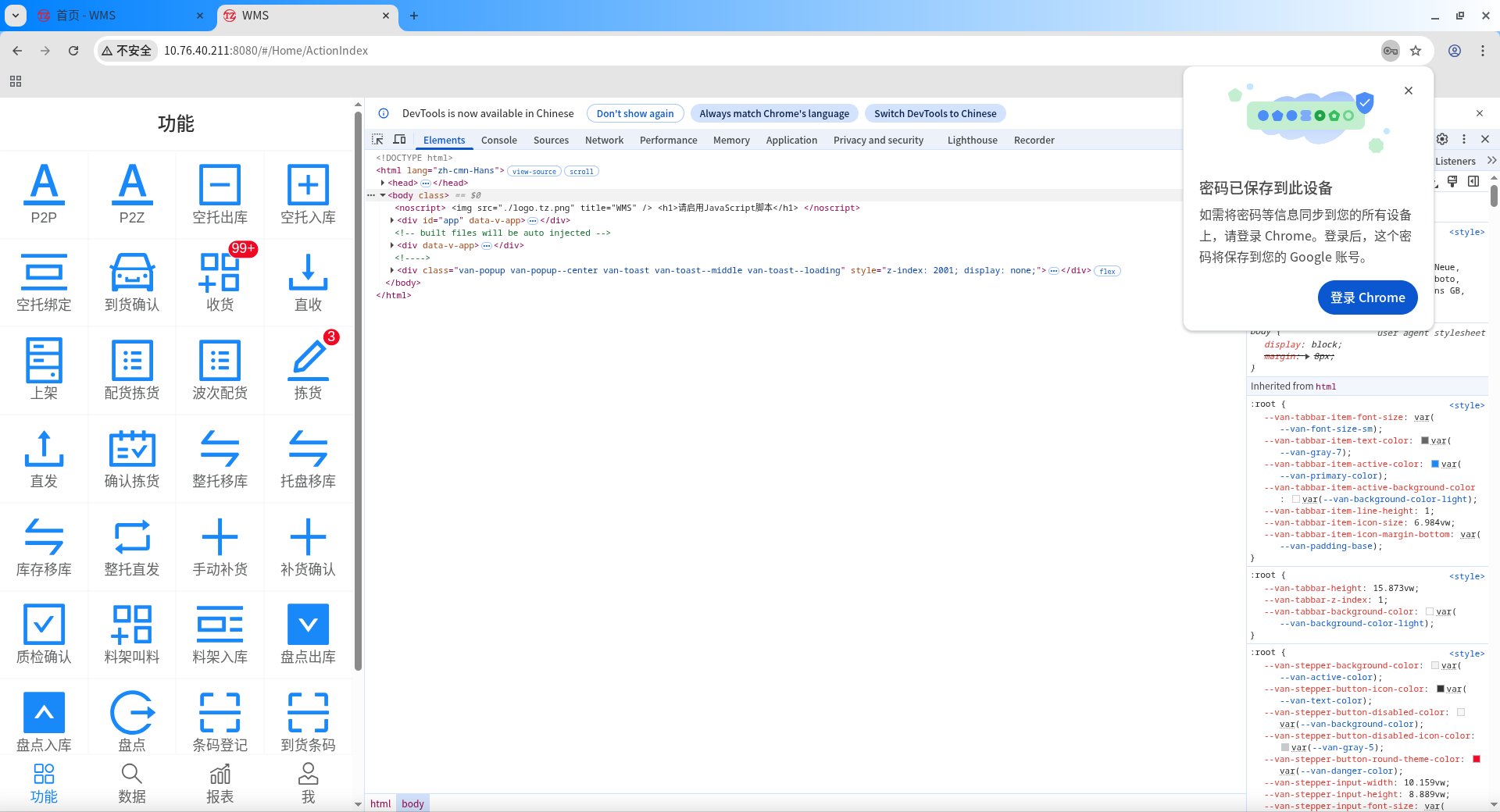Viewport: 1500px width, 812px height.
Task: Open the 质检确认 checkmark icon
Action: [44, 624]
